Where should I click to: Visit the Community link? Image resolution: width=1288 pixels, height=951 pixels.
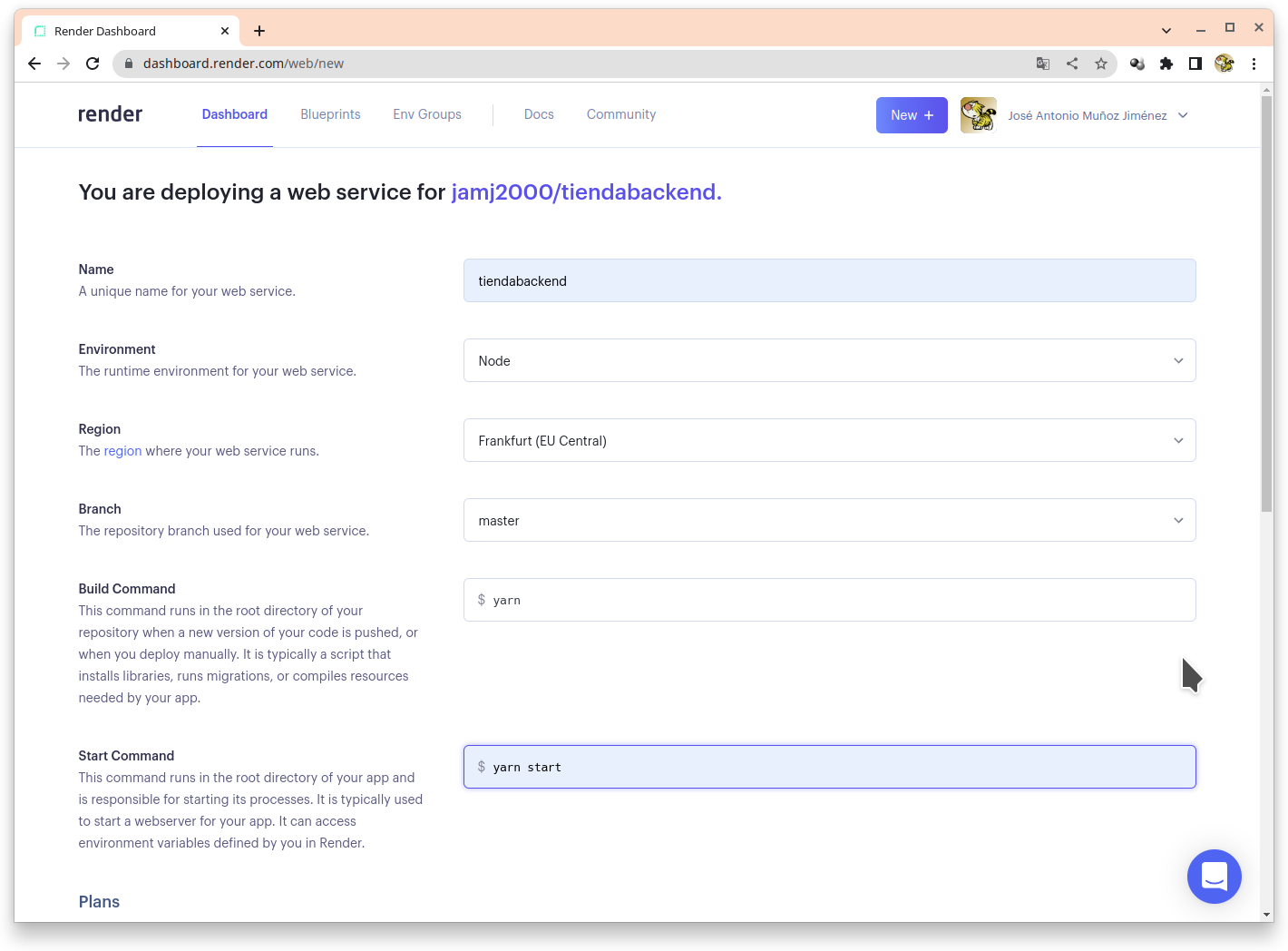621,114
